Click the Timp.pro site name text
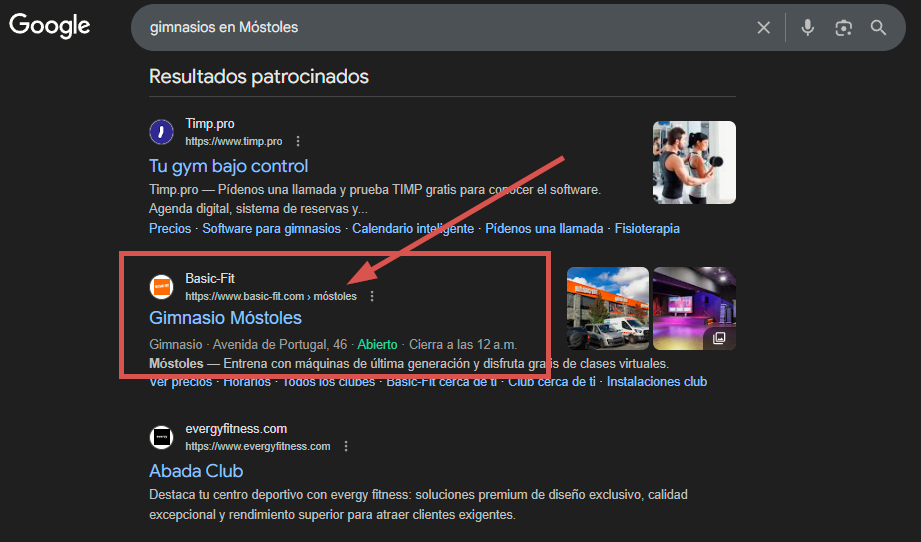This screenshot has width=921, height=542. [210, 123]
